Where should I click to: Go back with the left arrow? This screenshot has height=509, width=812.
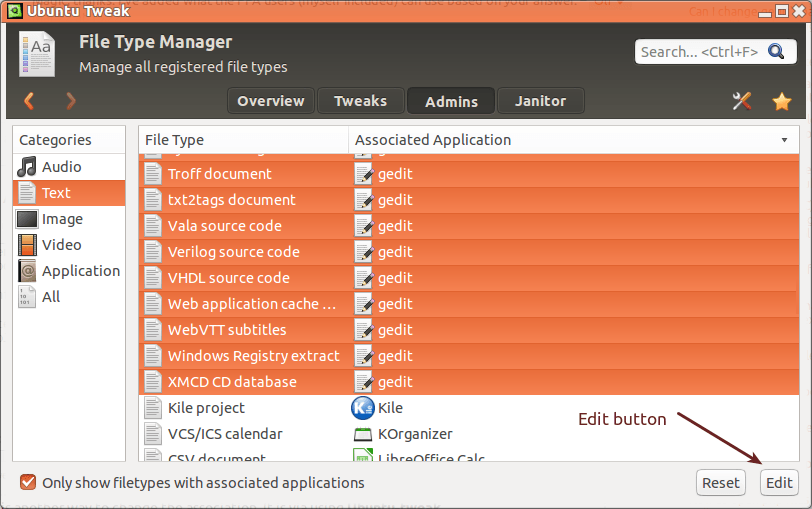coord(29,101)
